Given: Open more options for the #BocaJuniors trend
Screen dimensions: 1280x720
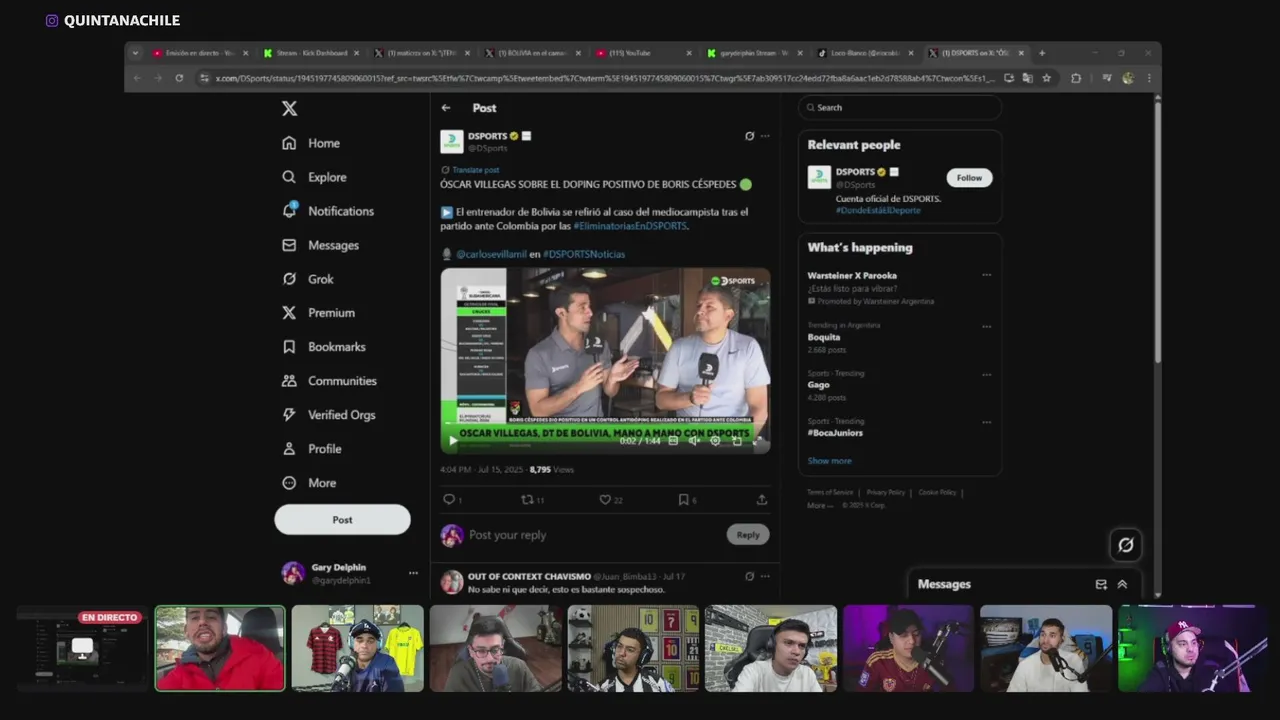Looking at the screenshot, I should 987,422.
